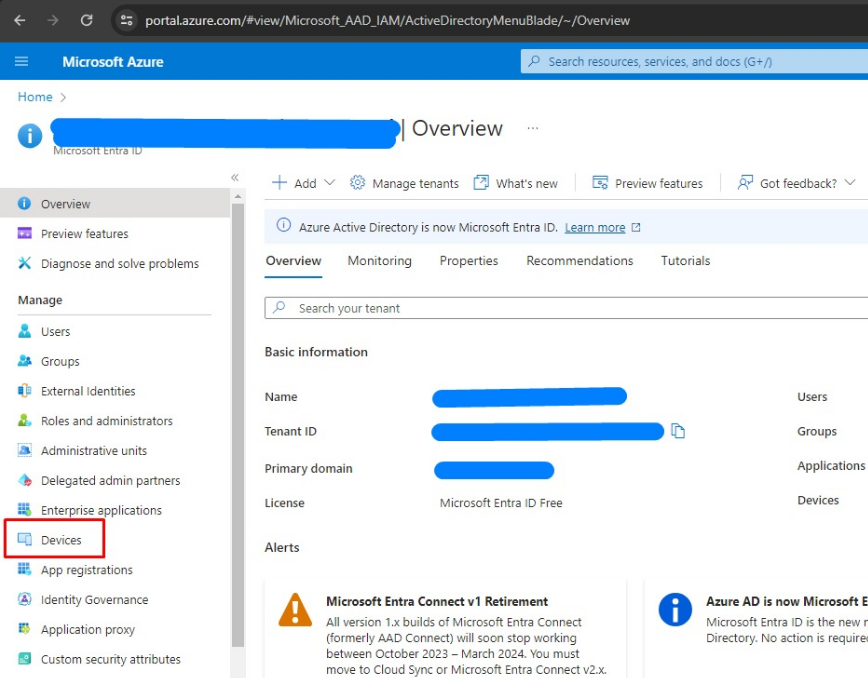Open the Azure portal hamburger menu

22,61
